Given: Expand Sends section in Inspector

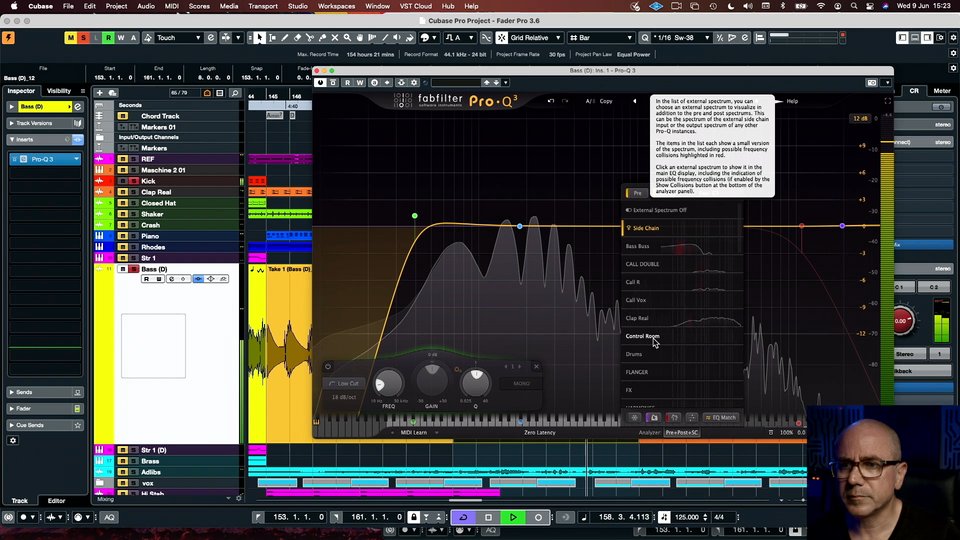Looking at the screenshot, I should click(44, 392).
